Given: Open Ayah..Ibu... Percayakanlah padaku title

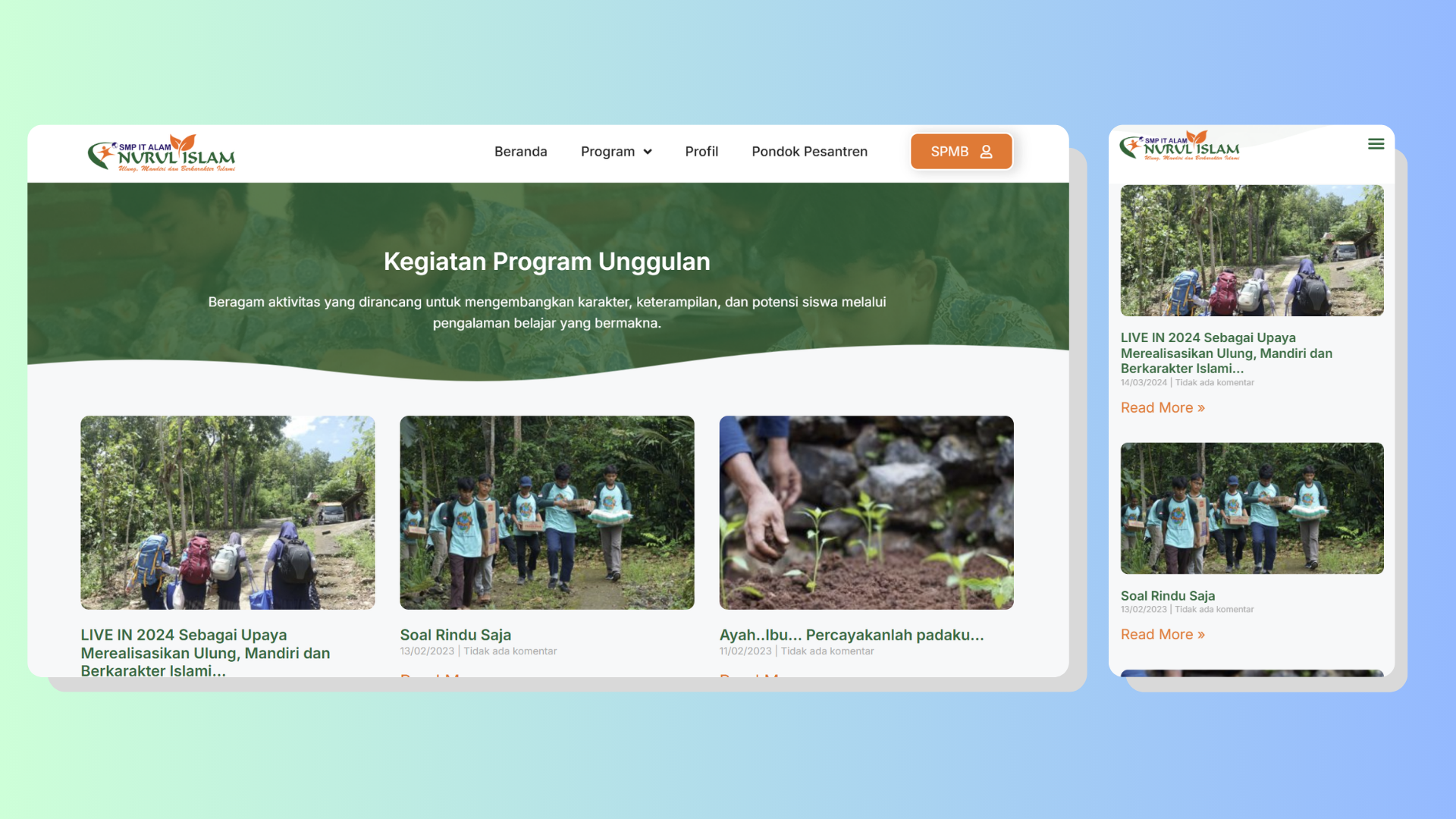Looking at the screenshot, I should click(852, 635).
